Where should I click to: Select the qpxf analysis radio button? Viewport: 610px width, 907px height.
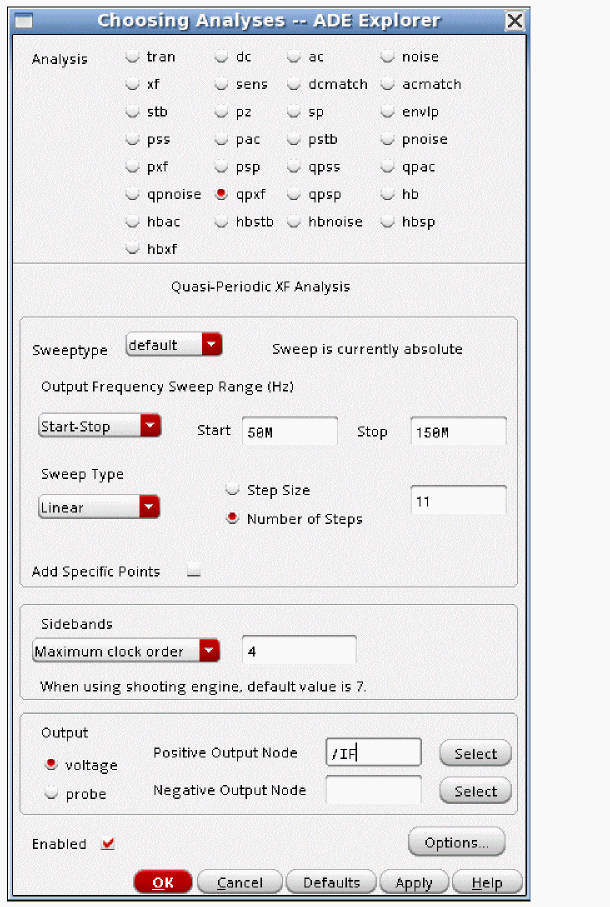221,194
